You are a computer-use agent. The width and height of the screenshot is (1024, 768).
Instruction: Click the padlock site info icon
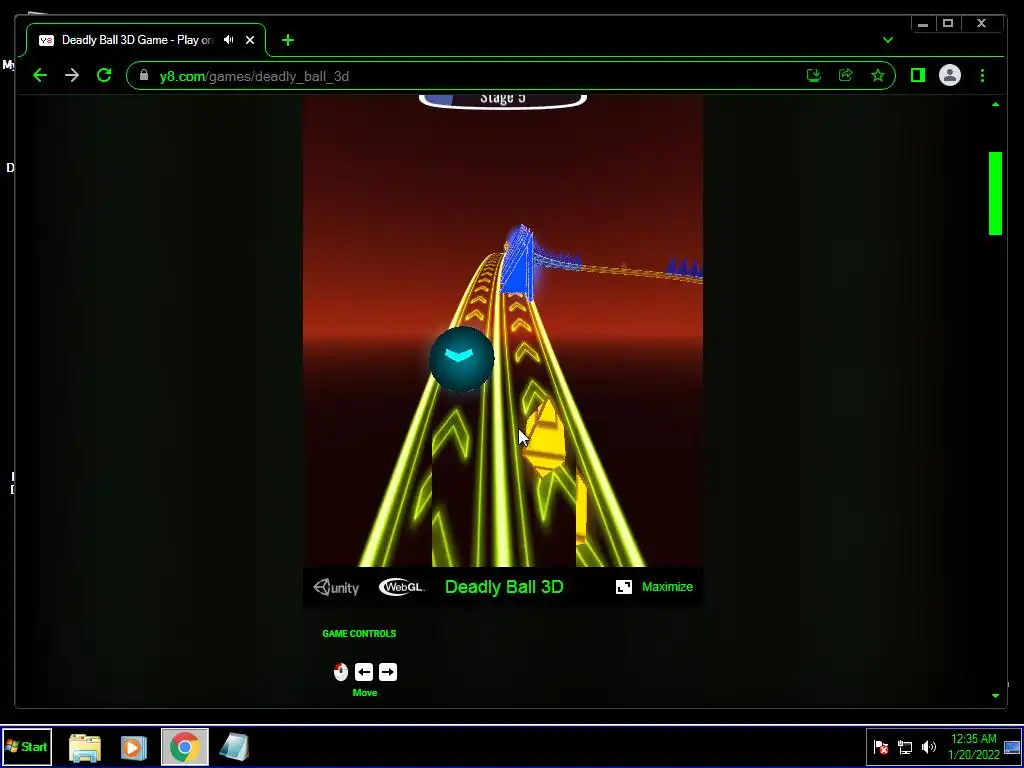click(144, 76)
